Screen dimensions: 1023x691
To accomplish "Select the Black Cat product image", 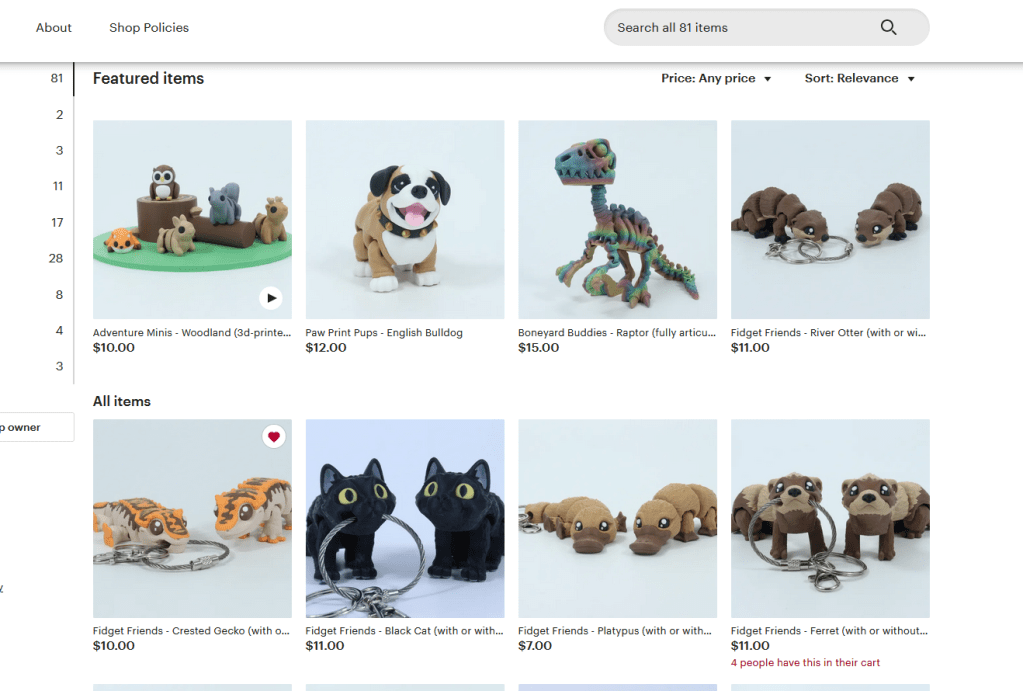I will pos(405,518).
